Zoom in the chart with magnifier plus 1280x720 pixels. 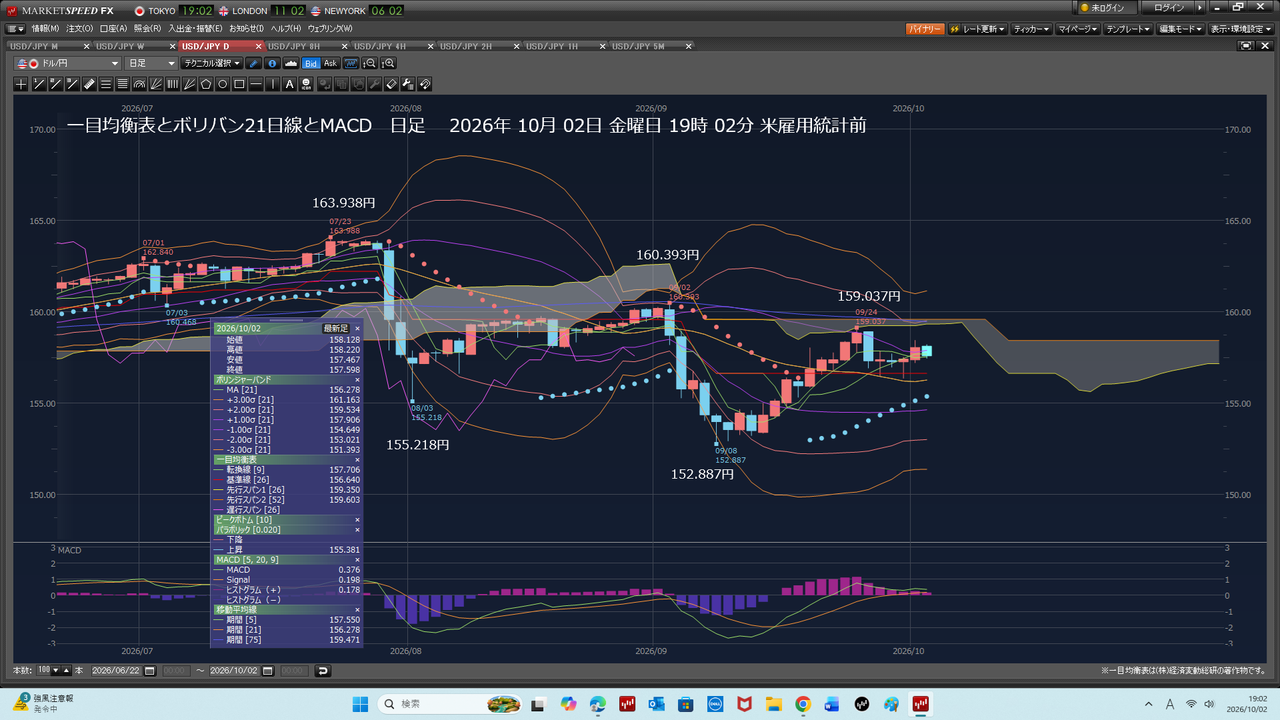tap(388, 63)
